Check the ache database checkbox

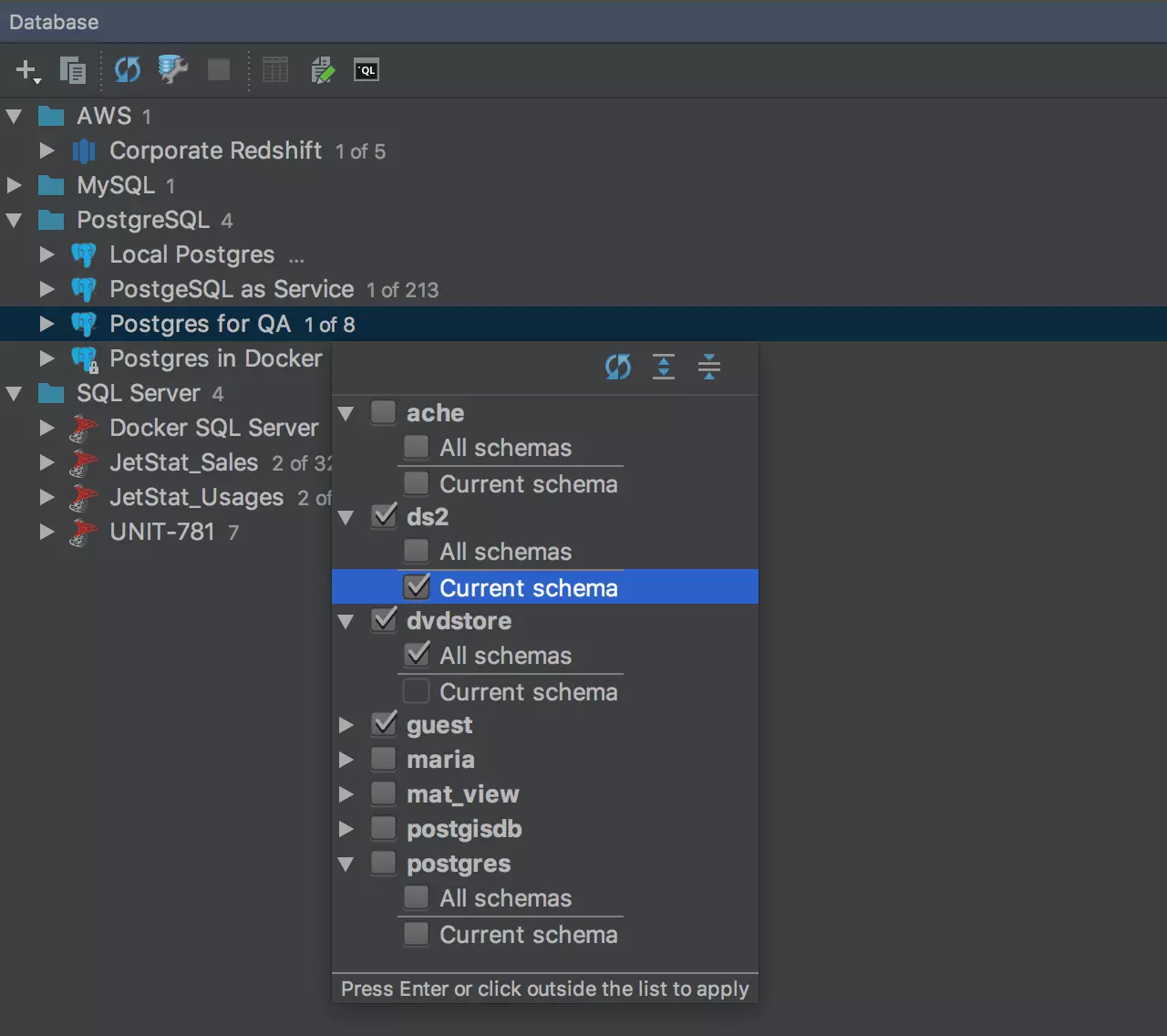point(384,413)
